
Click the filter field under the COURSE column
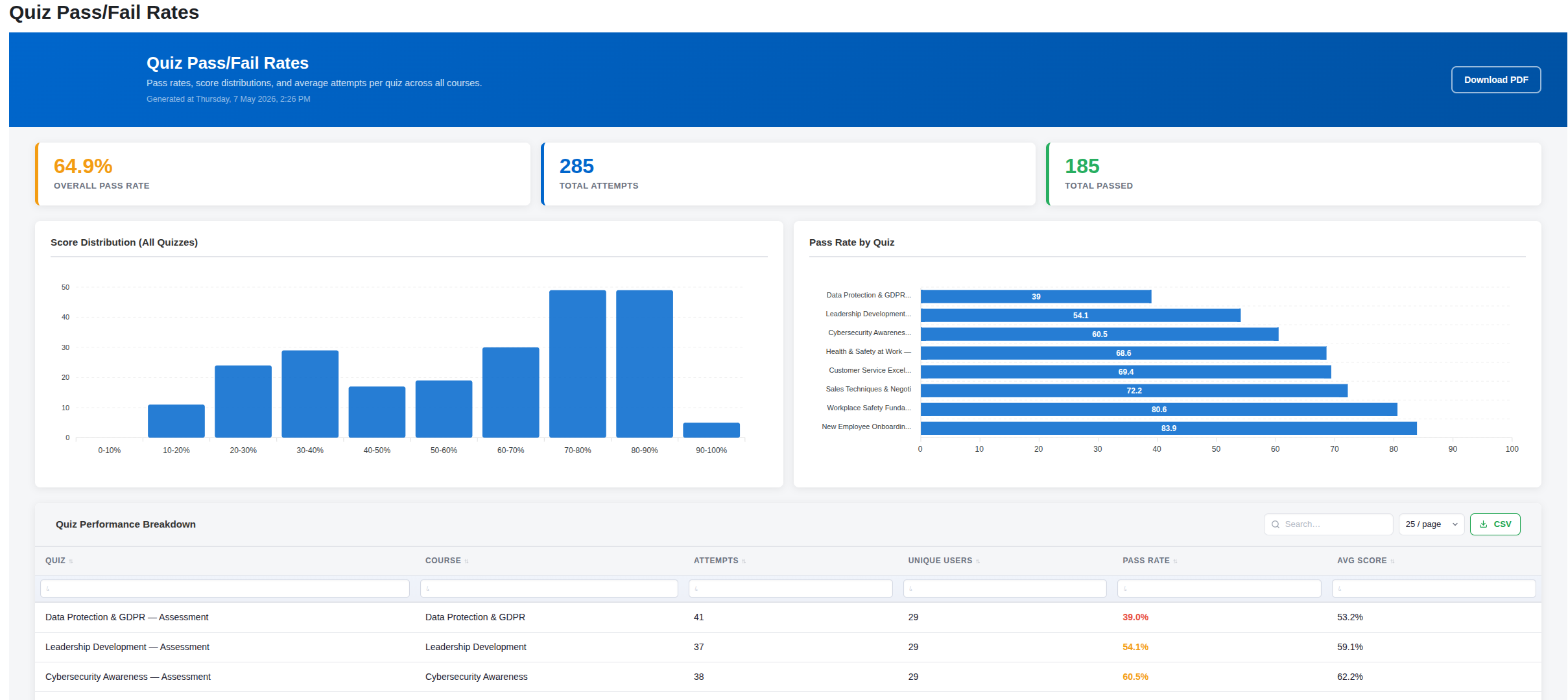549,589
